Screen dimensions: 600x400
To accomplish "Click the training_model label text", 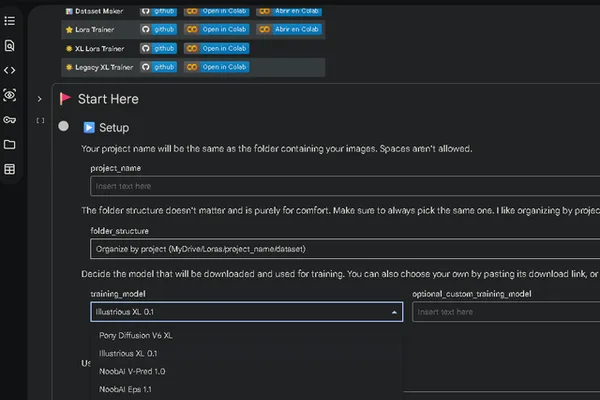I will 118,294.
